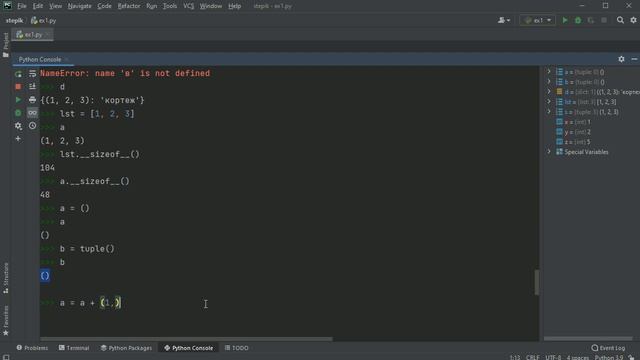Open the Navigate menu
640x360 pixels.
80,6
